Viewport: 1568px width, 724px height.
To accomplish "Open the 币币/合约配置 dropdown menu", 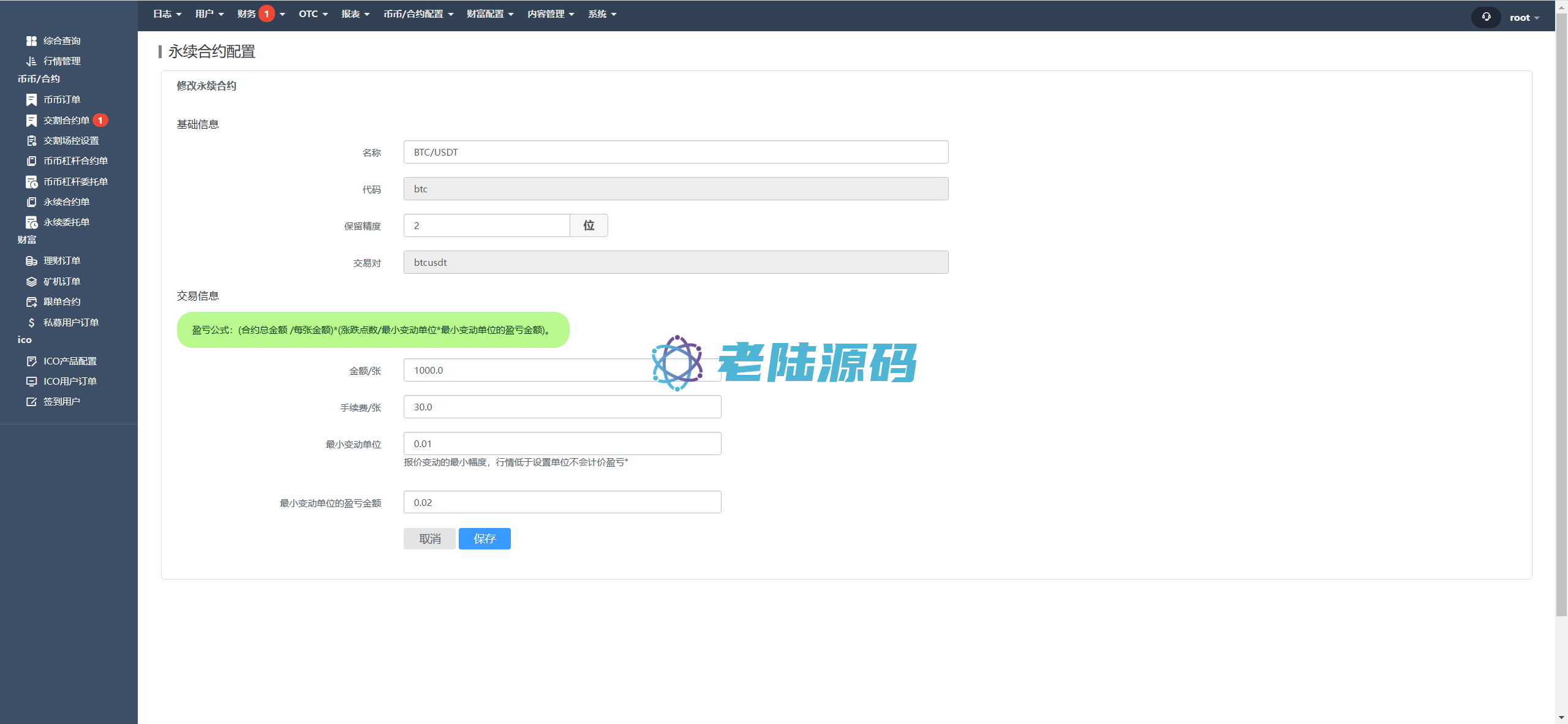I will 418,14.
